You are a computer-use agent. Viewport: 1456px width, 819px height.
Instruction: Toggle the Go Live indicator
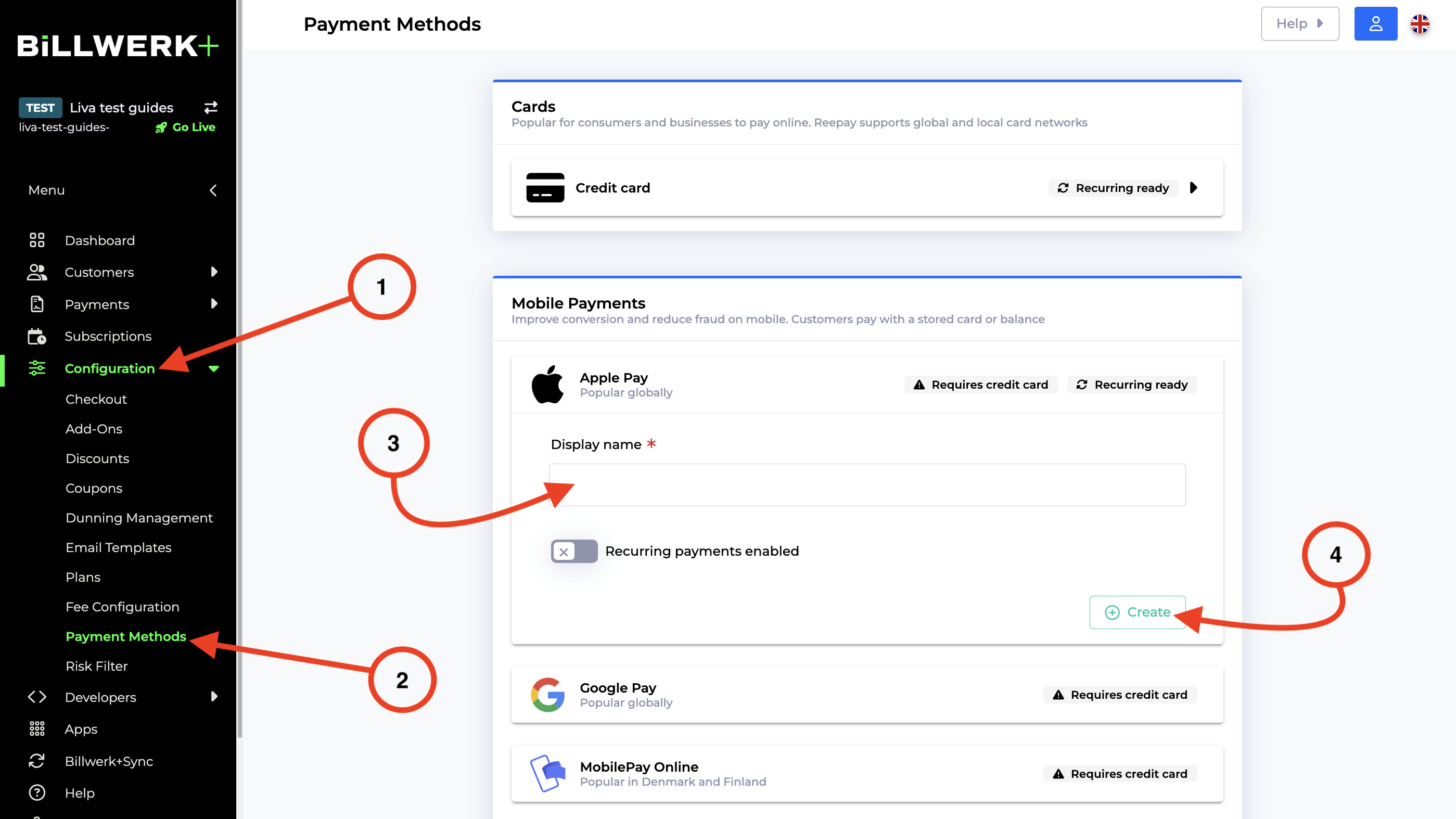point(185,127)
